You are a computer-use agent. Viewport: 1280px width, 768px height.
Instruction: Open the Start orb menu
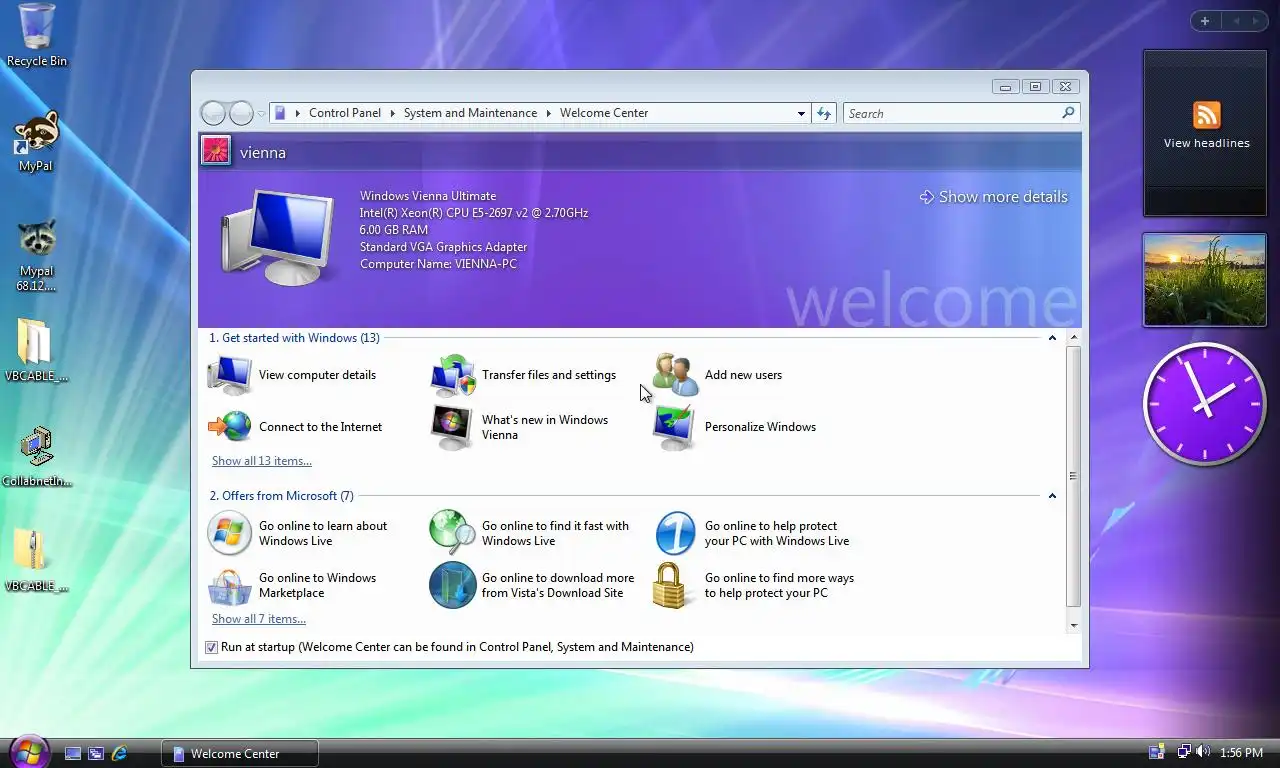pyautogui.click(x=28, y=752)
